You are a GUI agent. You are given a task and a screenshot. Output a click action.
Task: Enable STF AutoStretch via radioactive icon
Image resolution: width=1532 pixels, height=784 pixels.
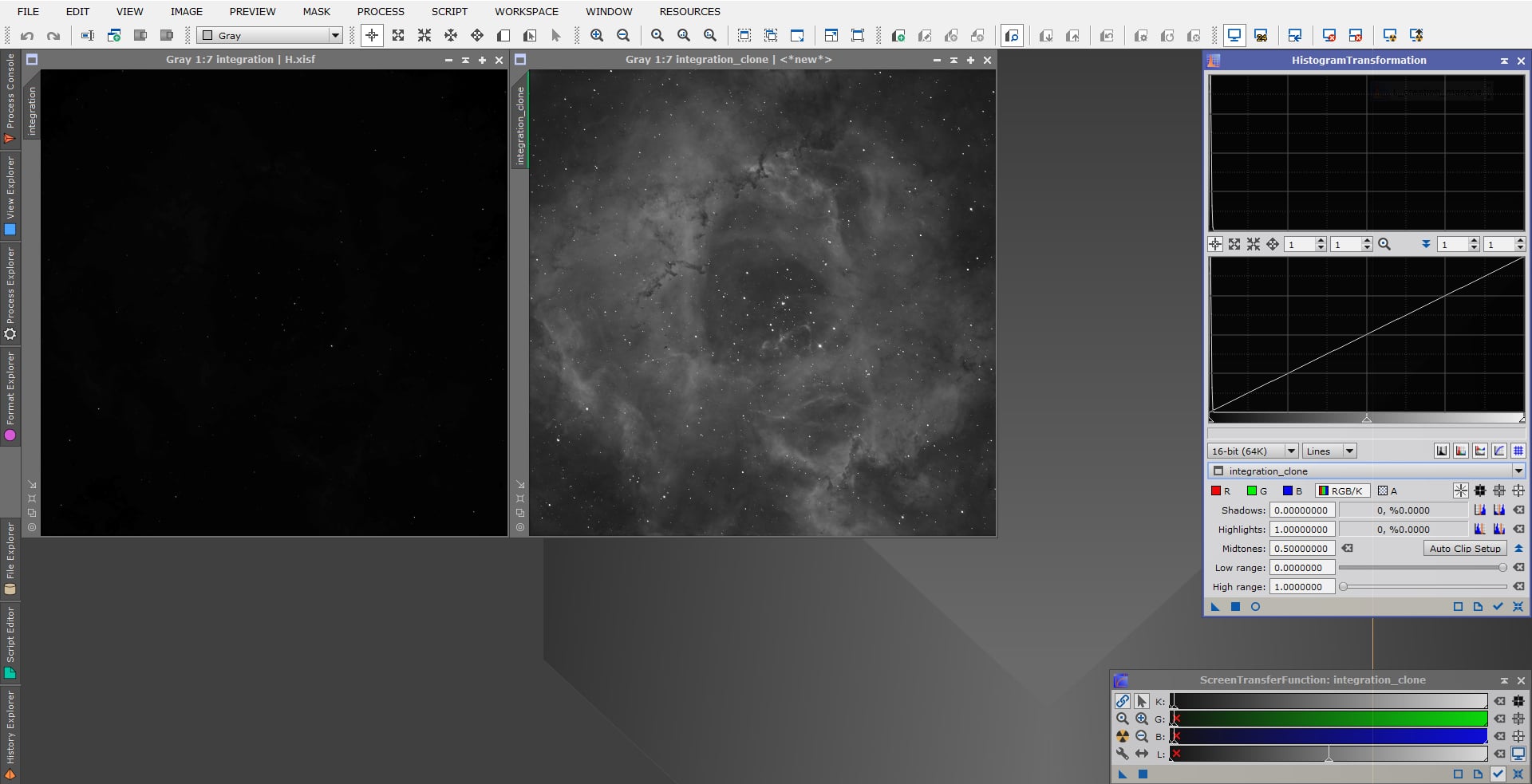click(x=1123, y=735)
